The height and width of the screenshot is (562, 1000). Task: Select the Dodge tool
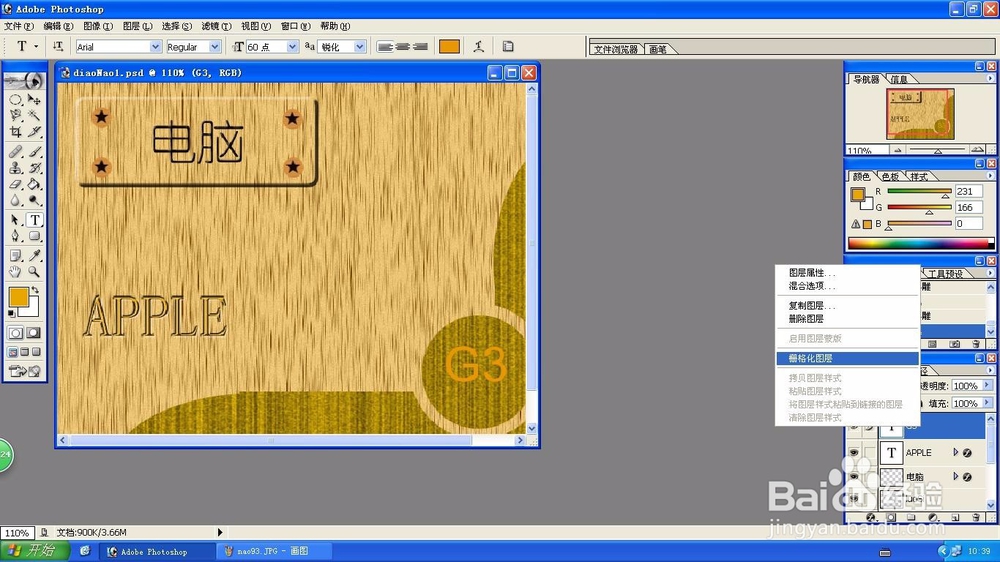34,200
